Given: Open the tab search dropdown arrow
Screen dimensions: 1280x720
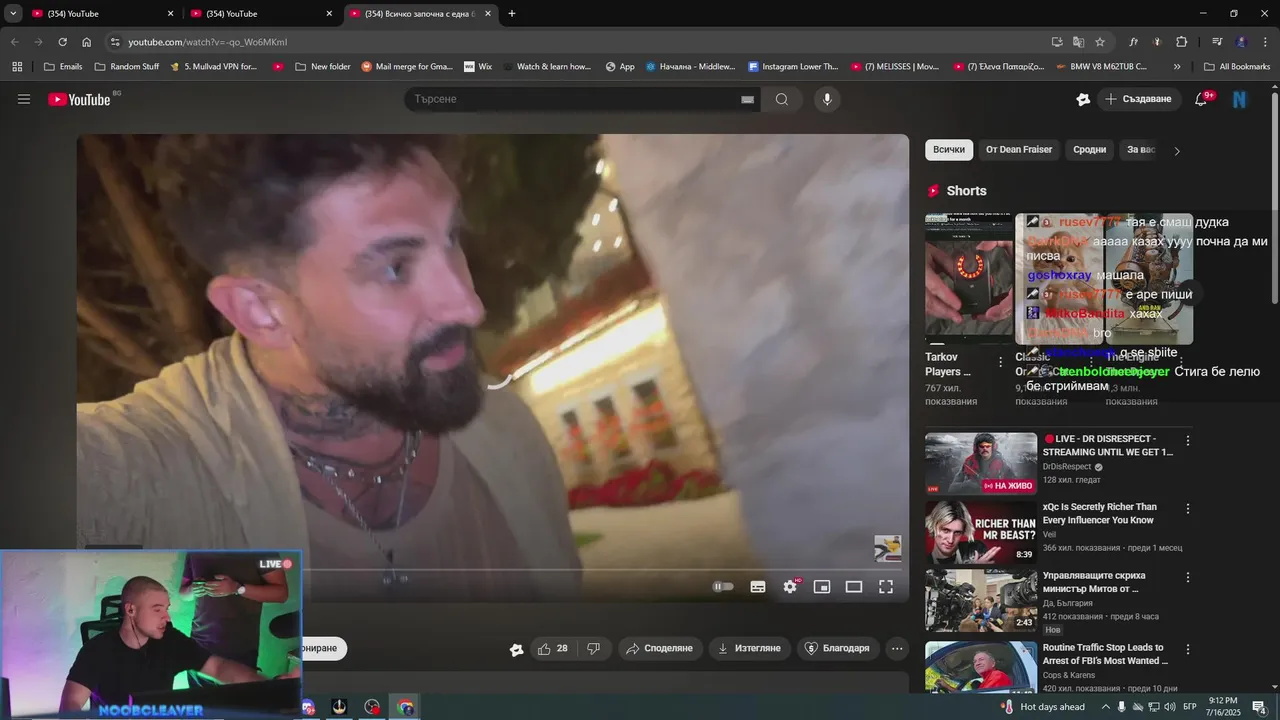Looking at the screenshot, I should click(x=13, y=14).
